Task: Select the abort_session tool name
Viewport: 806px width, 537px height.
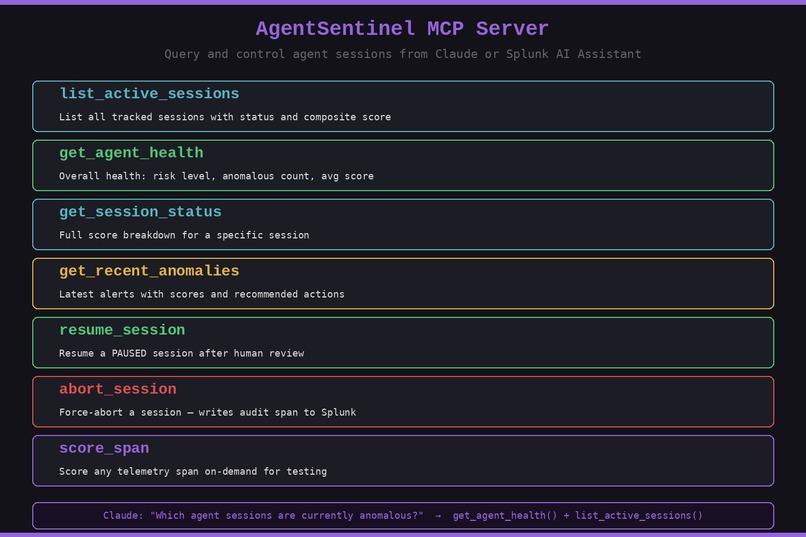Action: (x=118, y=389)
